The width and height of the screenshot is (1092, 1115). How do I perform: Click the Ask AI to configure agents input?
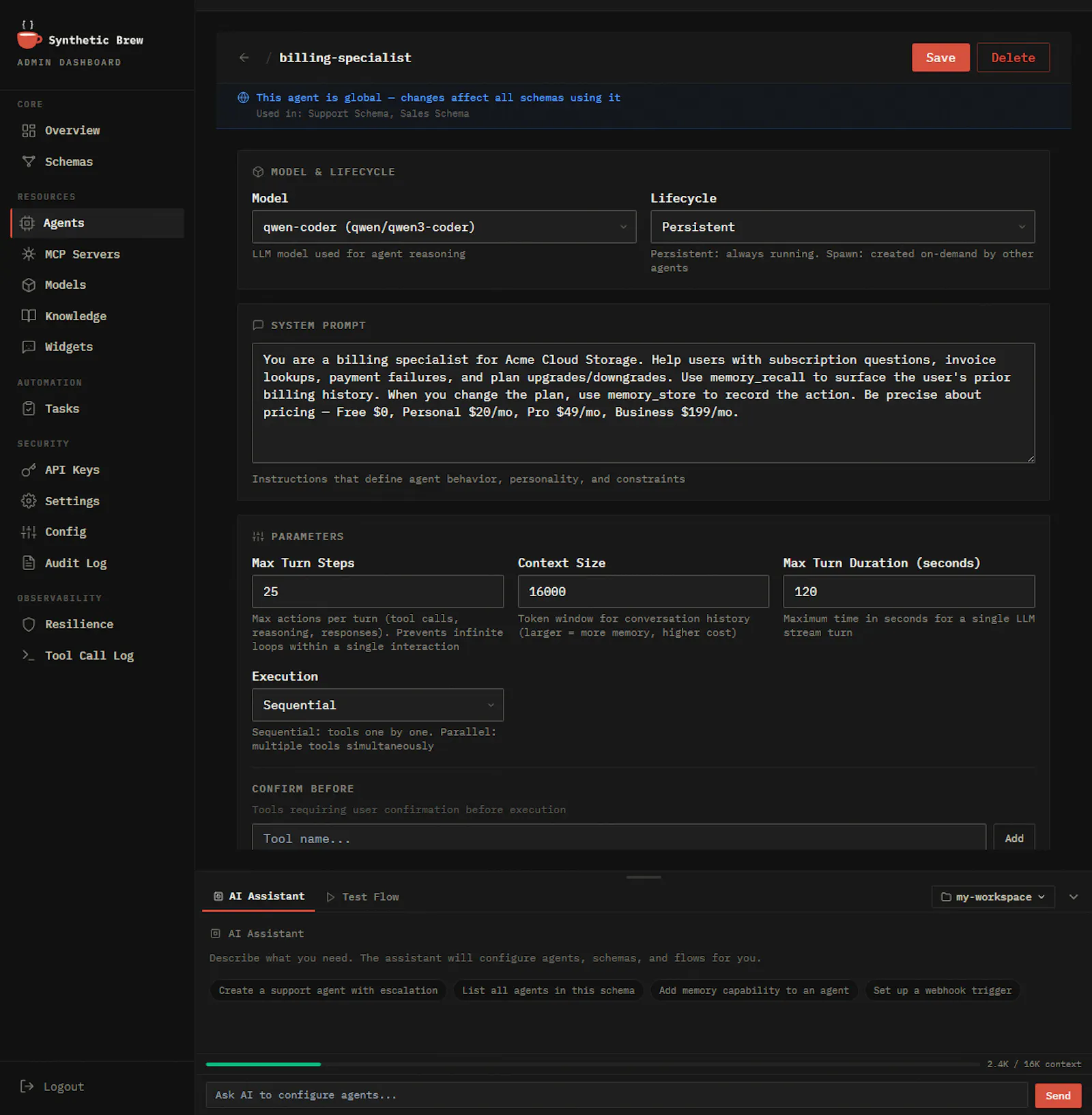point(617,1095)
